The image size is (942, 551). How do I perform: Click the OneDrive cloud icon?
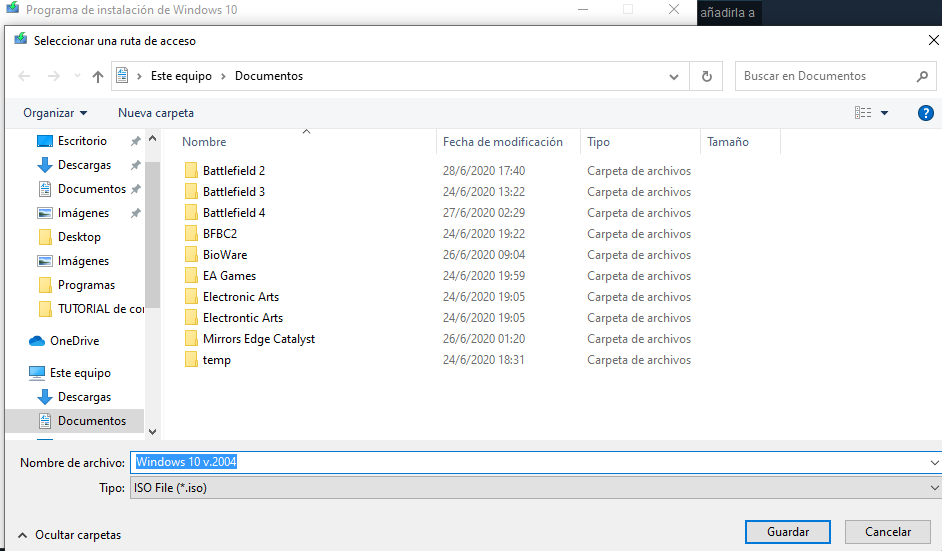point(37,341)
